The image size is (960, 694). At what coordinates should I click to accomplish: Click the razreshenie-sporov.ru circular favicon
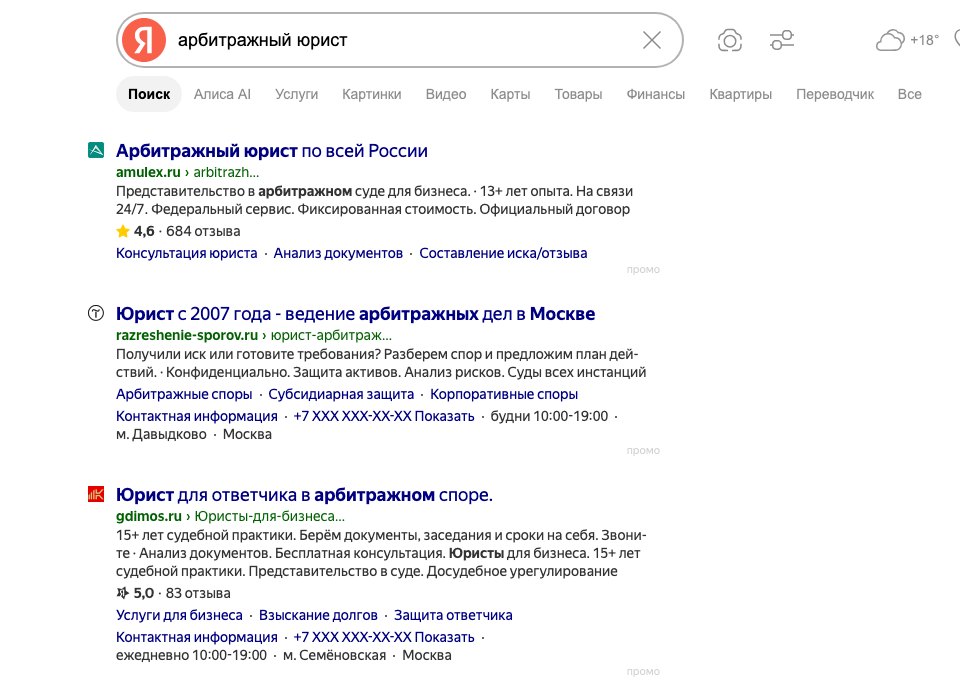point(96,313)
